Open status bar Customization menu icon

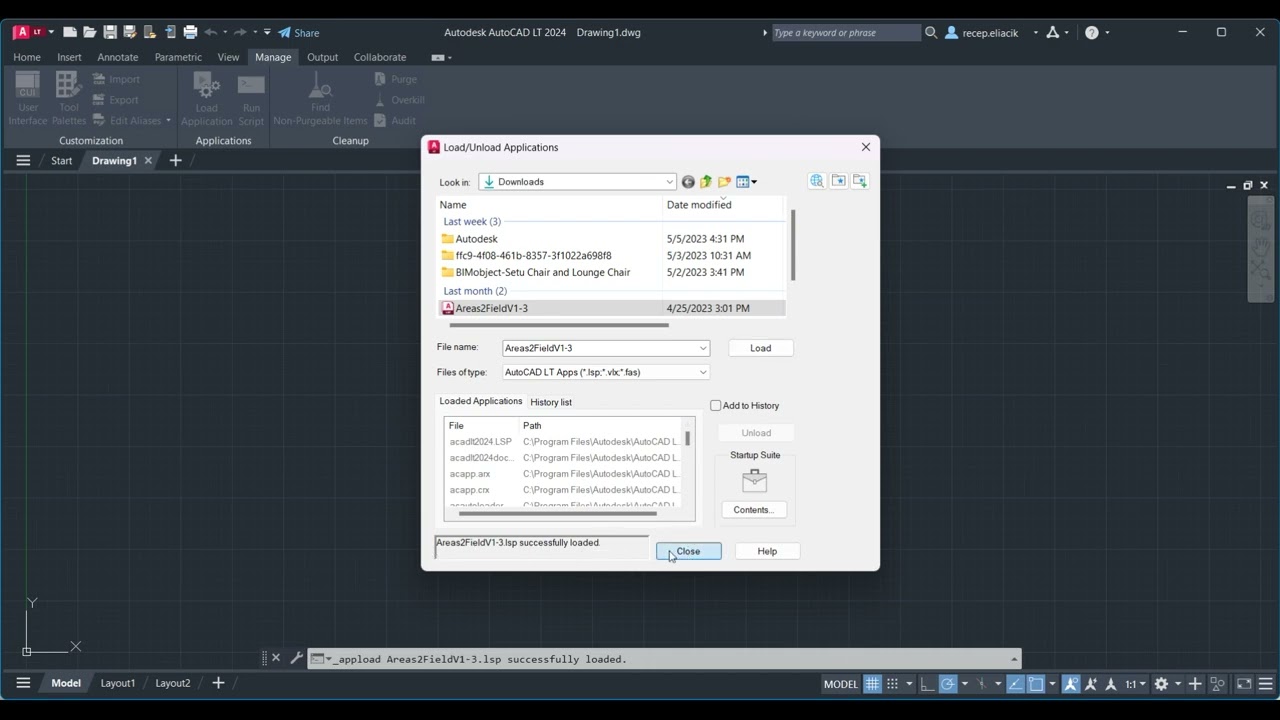(1266, 684)
